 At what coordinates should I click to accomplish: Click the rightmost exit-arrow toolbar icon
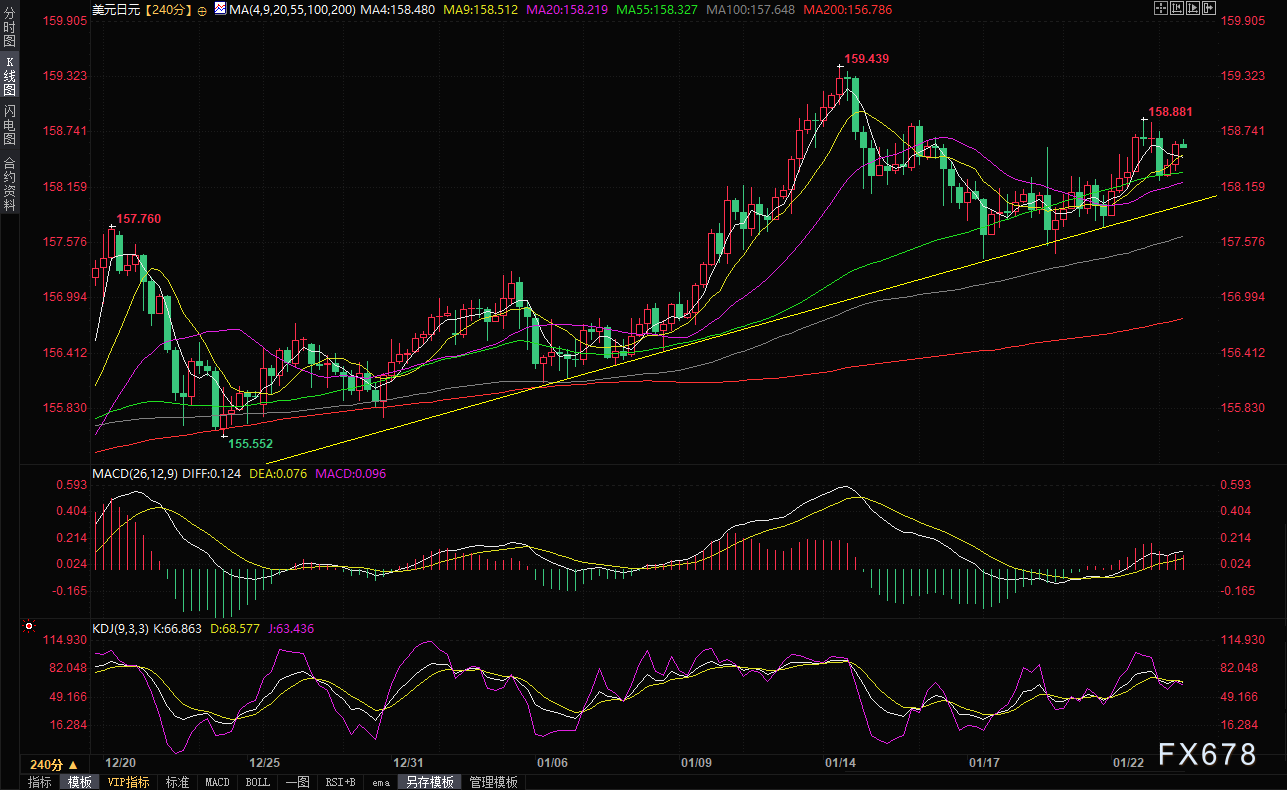click(1207, 9)
